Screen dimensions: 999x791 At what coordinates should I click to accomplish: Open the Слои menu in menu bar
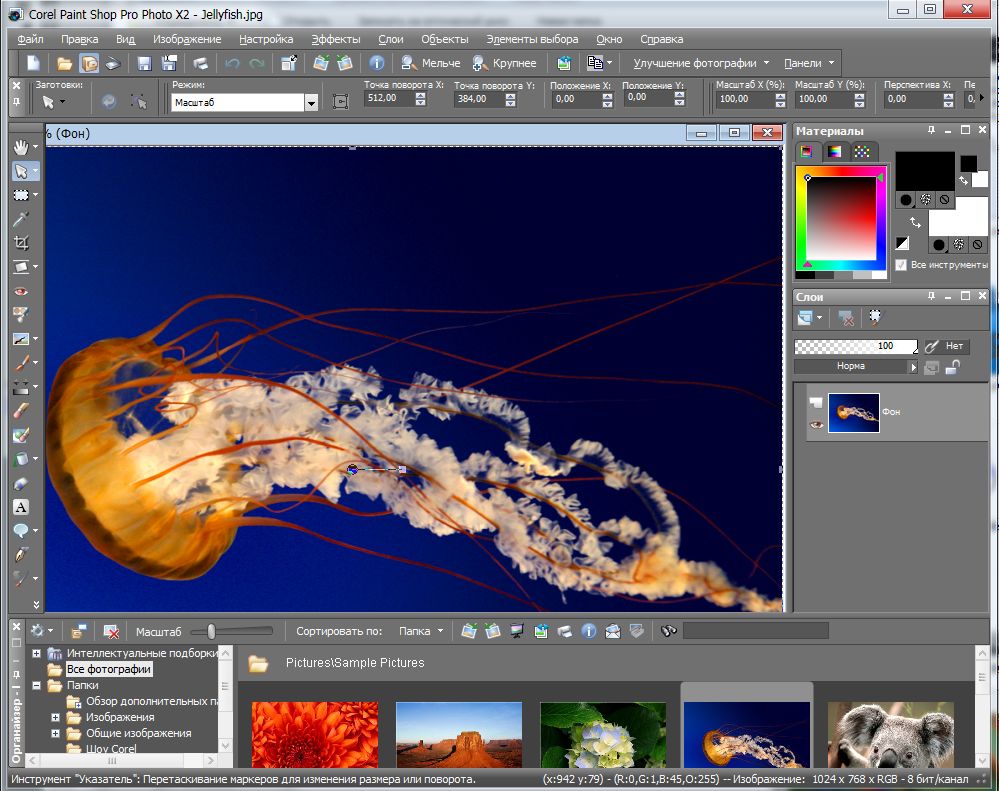[x=390, y=39]
